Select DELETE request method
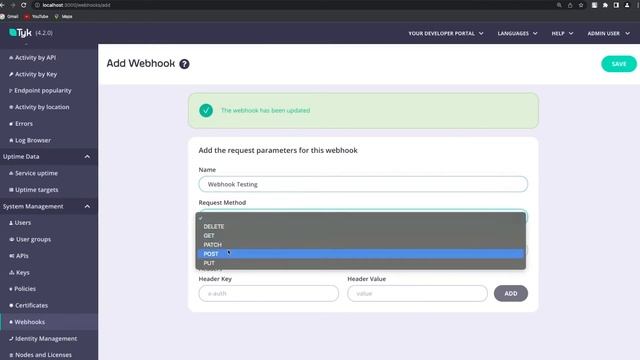Viewport: 640px width, 360px height. tap(361, 227)
